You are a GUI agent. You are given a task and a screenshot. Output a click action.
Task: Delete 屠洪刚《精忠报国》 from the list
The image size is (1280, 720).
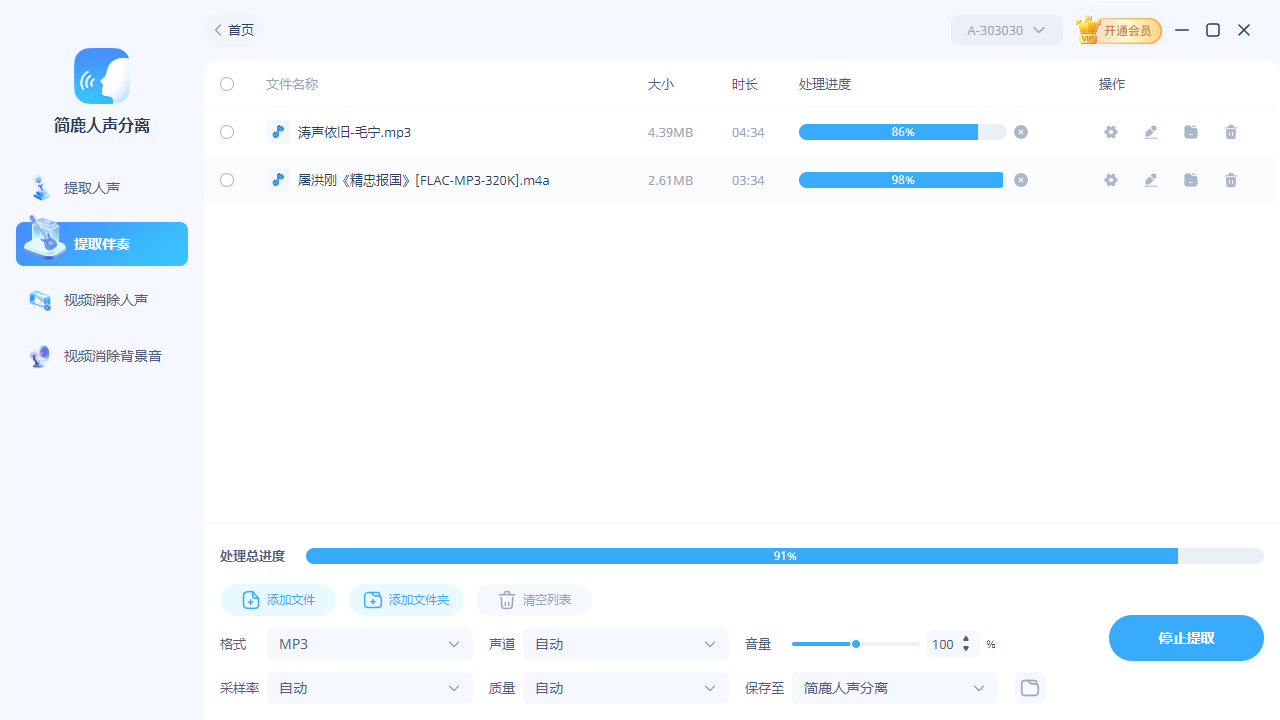1231,180
